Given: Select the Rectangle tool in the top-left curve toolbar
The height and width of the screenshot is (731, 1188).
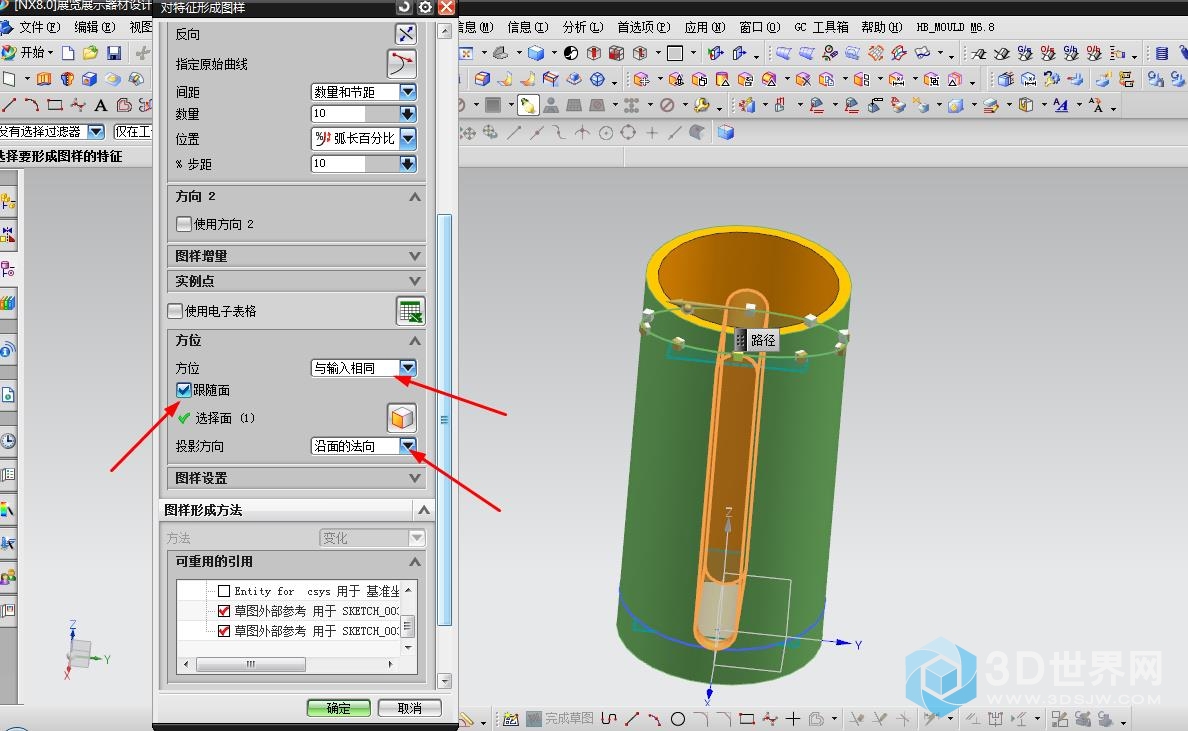Looking at the screenshot, I should click(x=55, y=105).
